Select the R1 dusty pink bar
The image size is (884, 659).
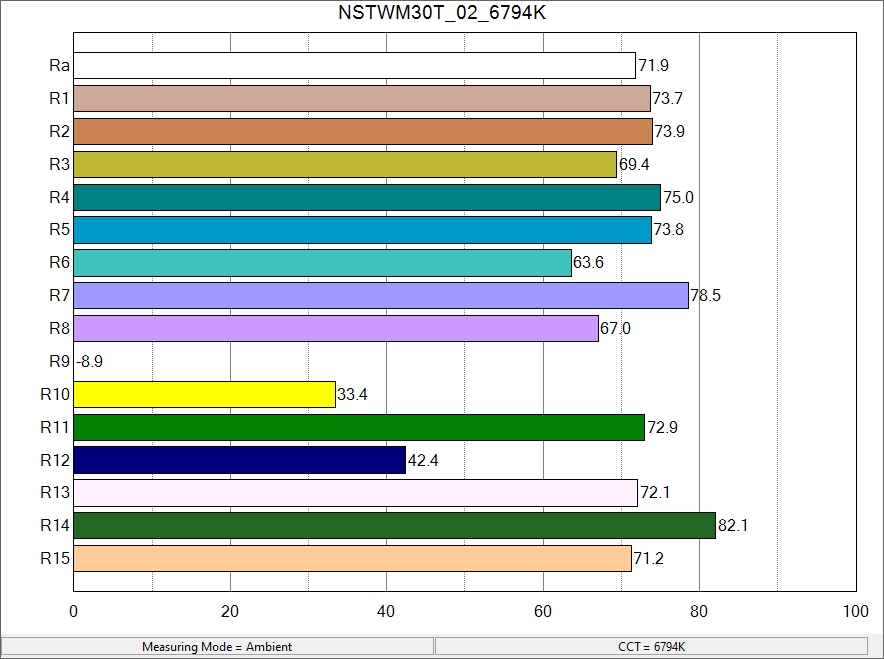pos(362,99)
